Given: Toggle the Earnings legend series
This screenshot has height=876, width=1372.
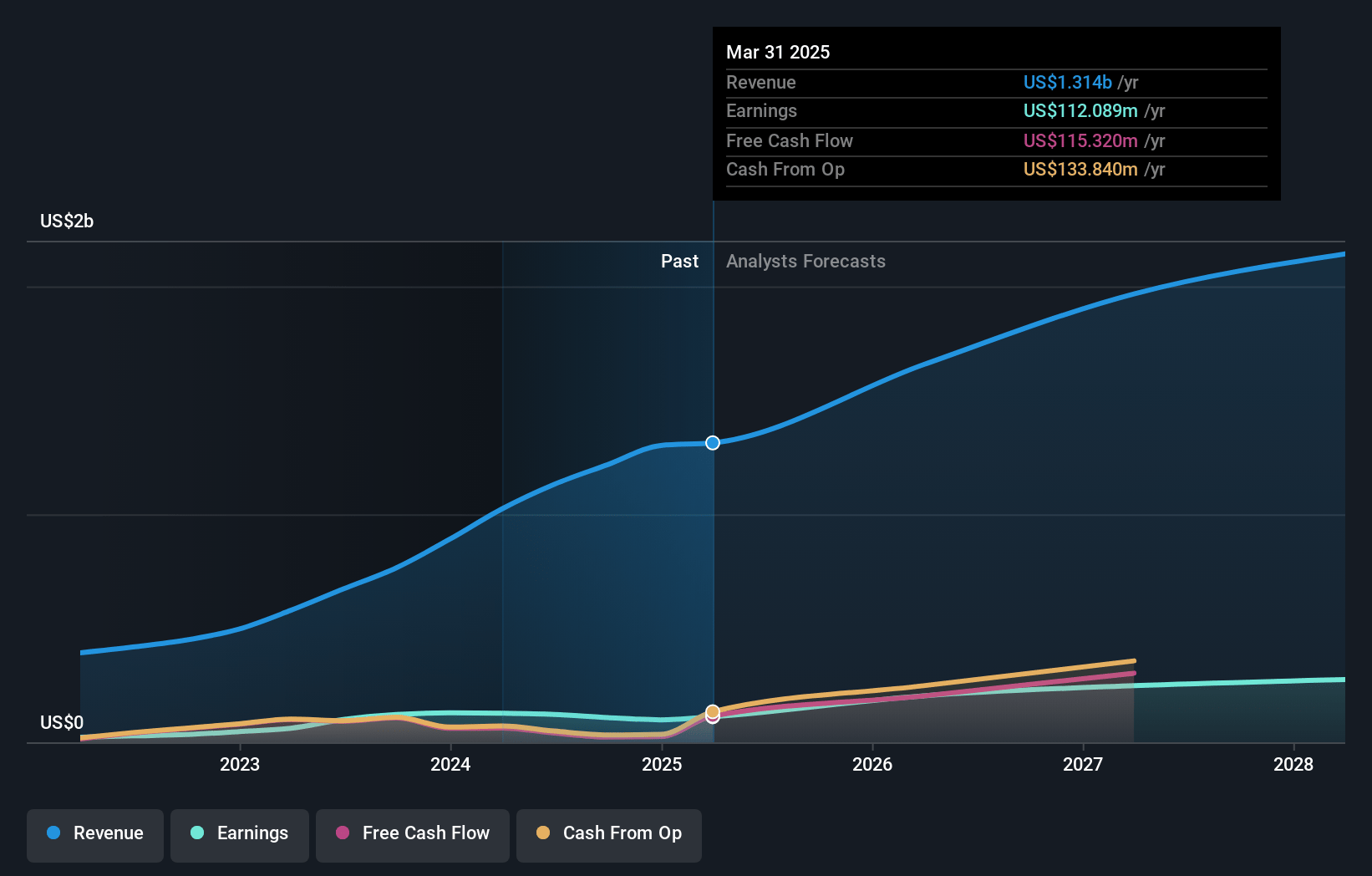Looking at the screenshot, I should click(x=240, y=835).
